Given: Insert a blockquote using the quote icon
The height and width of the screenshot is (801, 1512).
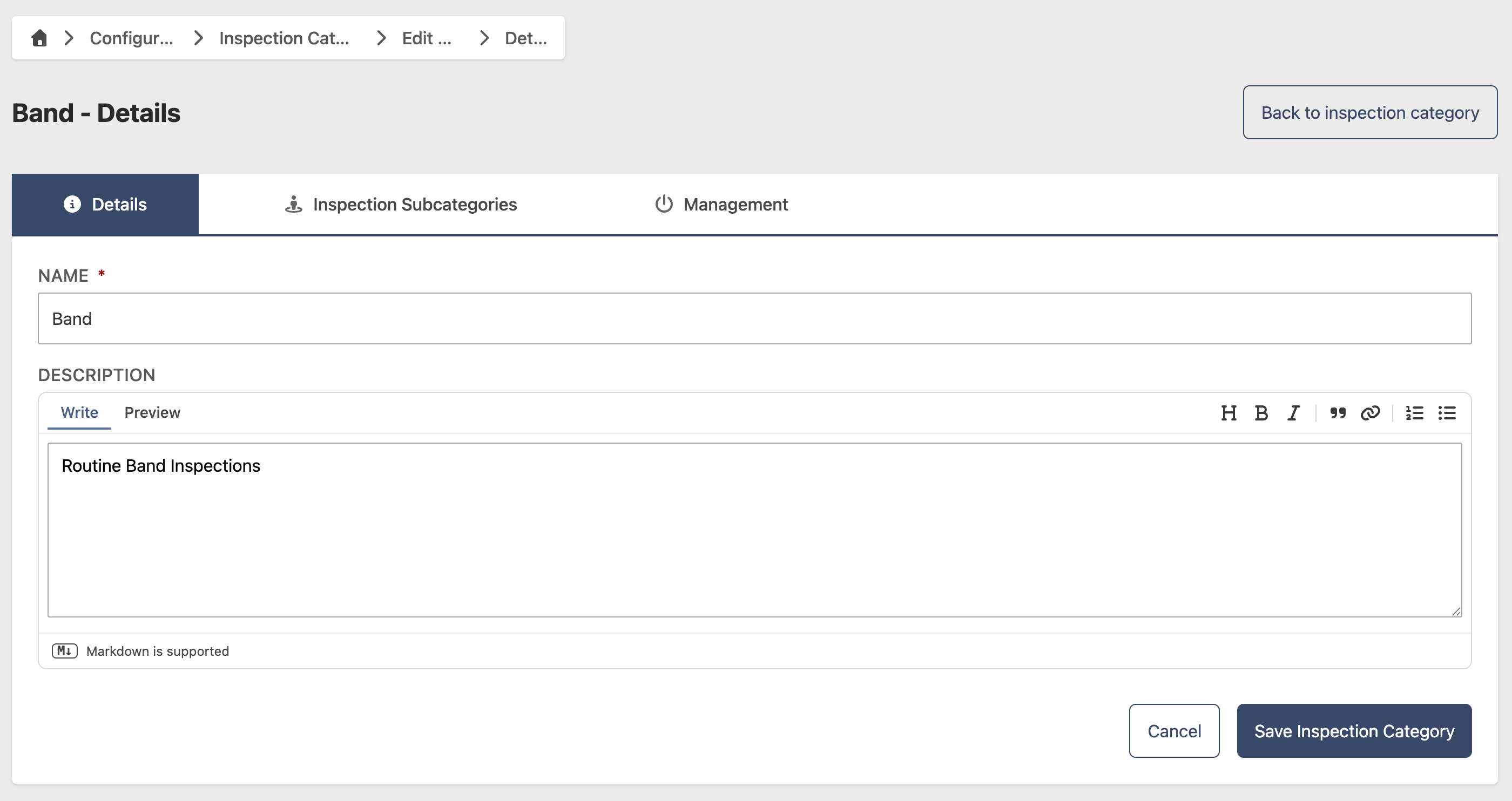Looking at the screenshot, I should (1338, 413).
